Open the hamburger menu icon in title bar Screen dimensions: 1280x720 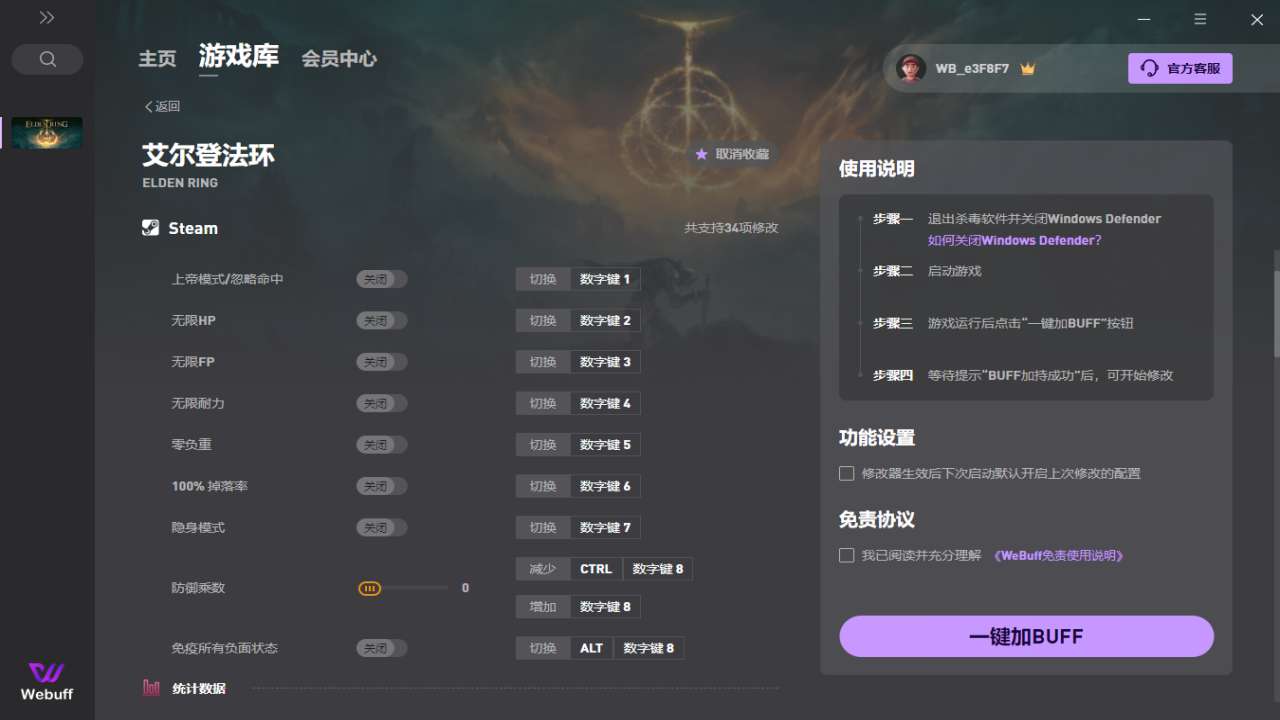tap(1200, 19)
